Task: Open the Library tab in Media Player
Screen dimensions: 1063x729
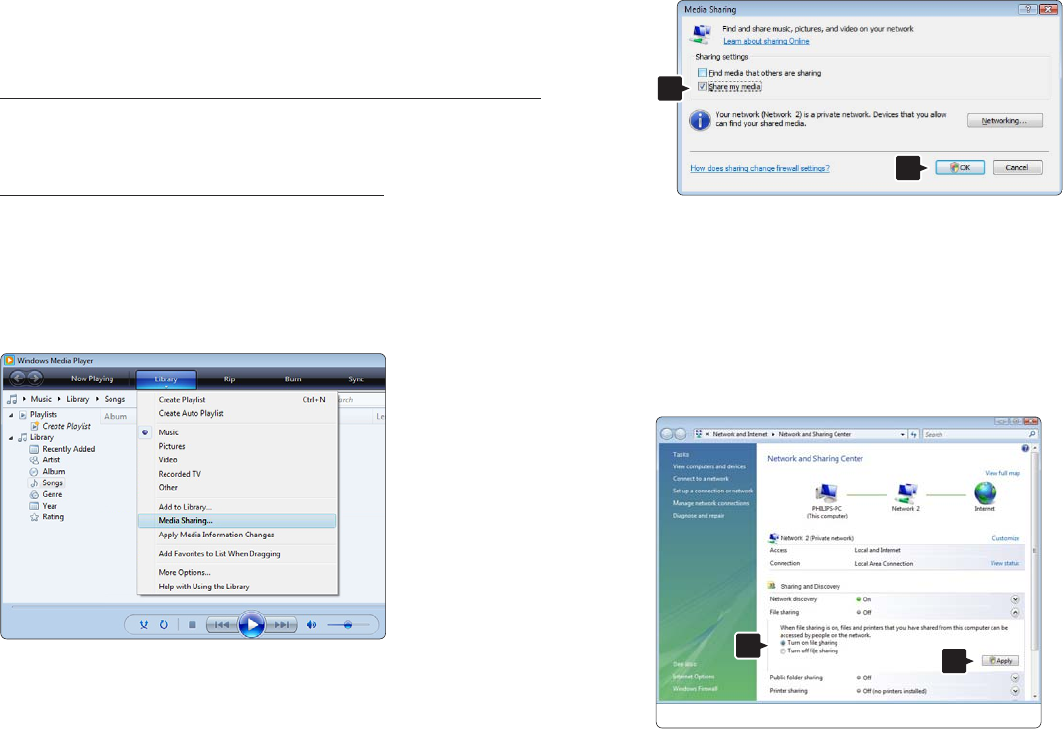Action: pyautogui.click(x=166, y=379)
